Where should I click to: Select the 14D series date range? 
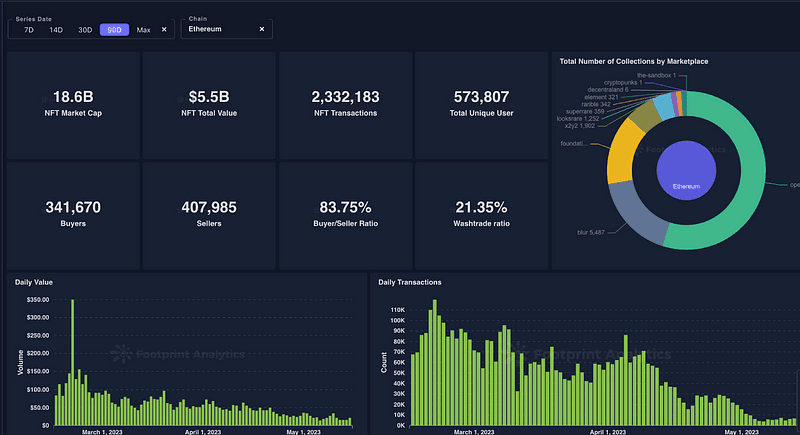tap(56, 30)
